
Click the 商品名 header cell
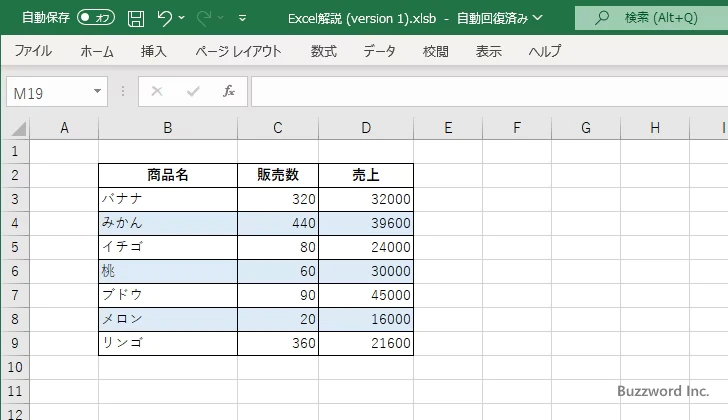click(x=168, y=175)
